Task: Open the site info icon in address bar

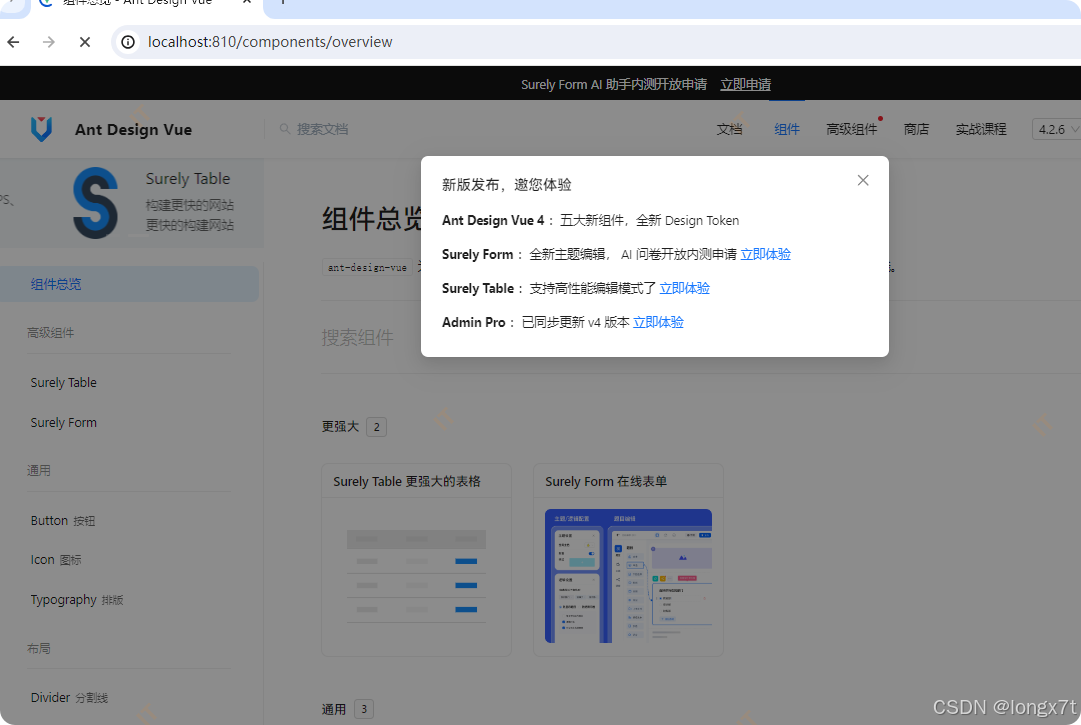Action: click(x=128, y=42)
